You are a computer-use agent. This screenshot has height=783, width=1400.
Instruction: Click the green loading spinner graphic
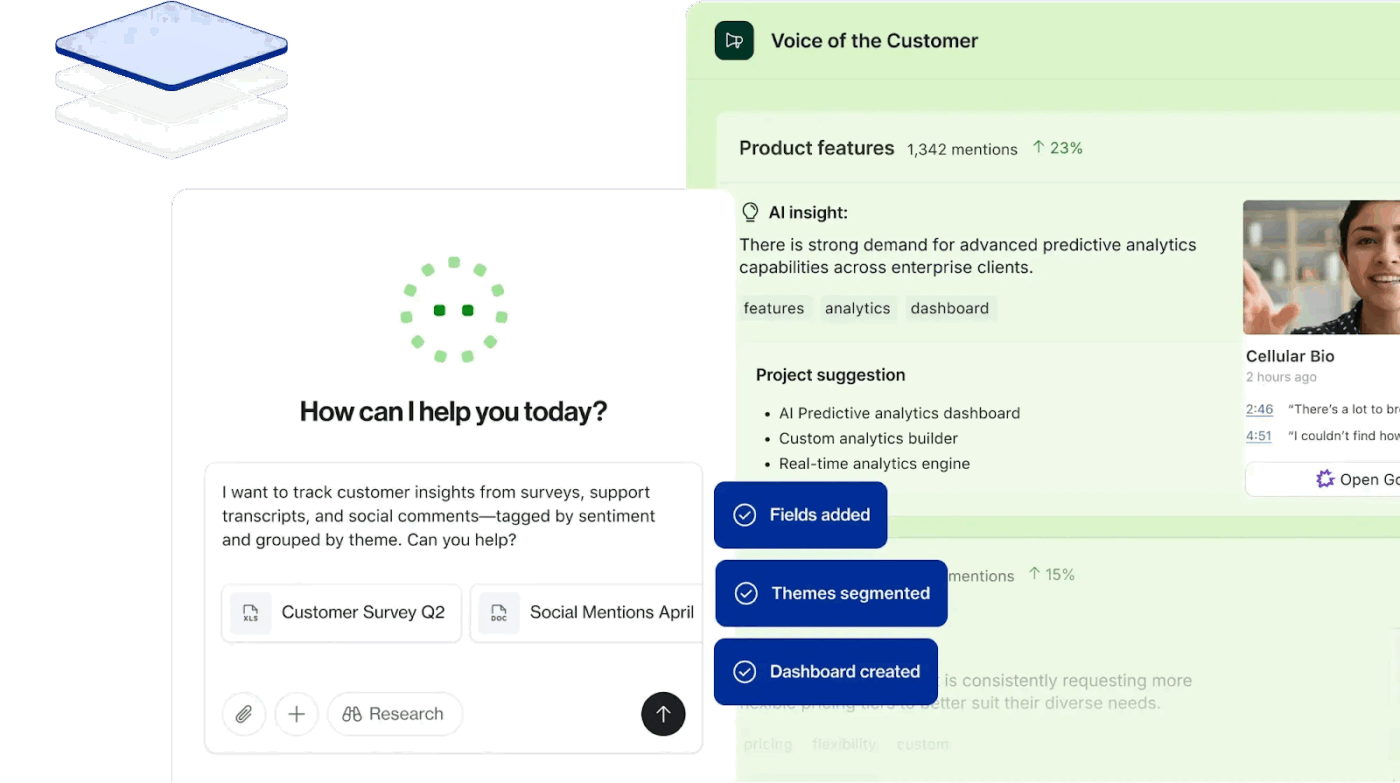pyautogui.click(x=453, y=310)
